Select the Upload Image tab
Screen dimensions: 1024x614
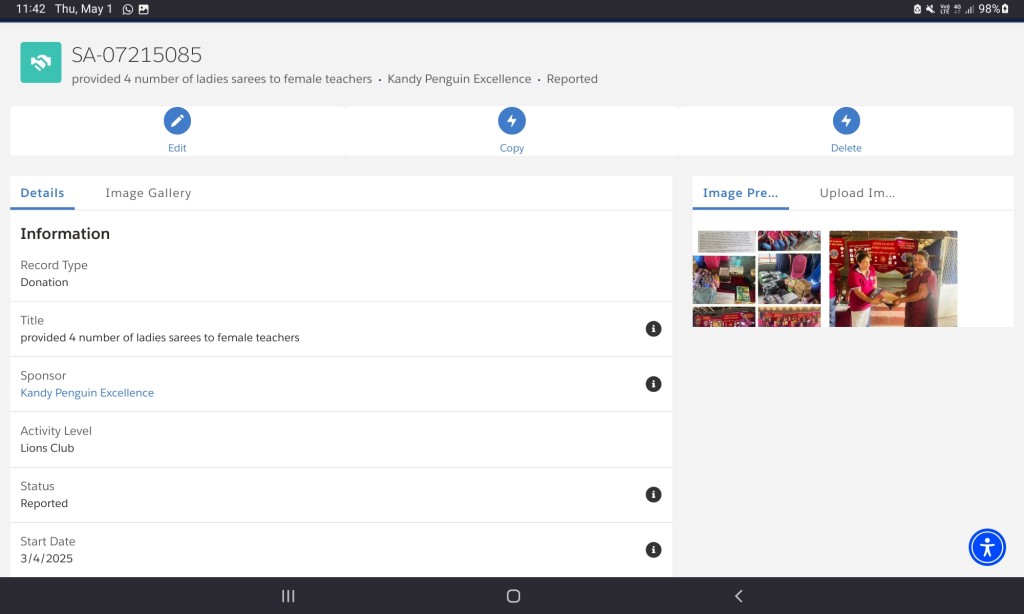pos(857,193)
